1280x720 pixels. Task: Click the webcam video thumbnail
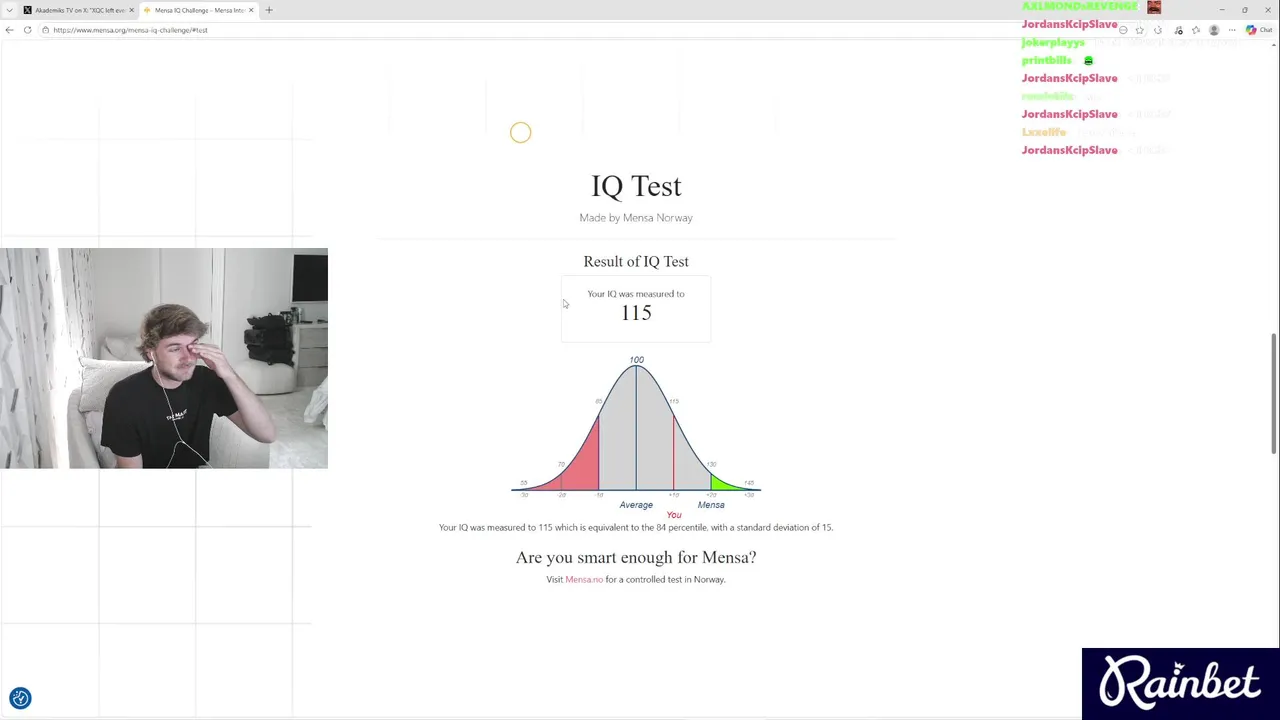click(164, 358)
